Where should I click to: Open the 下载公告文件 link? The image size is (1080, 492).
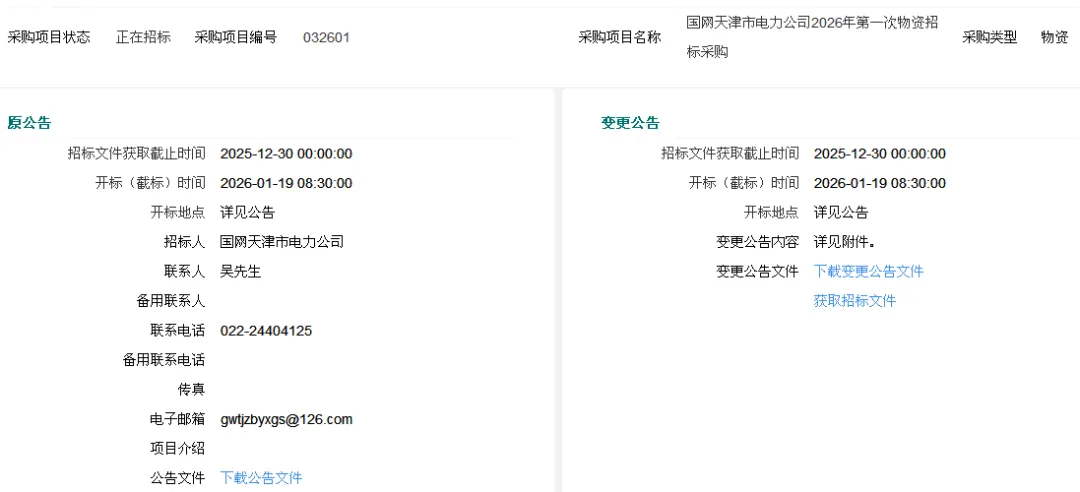[261, 478]
